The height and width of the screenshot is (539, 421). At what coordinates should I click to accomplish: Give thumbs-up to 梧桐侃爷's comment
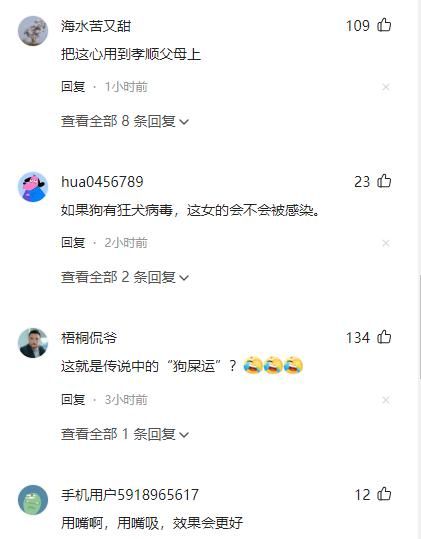[384, 337]
